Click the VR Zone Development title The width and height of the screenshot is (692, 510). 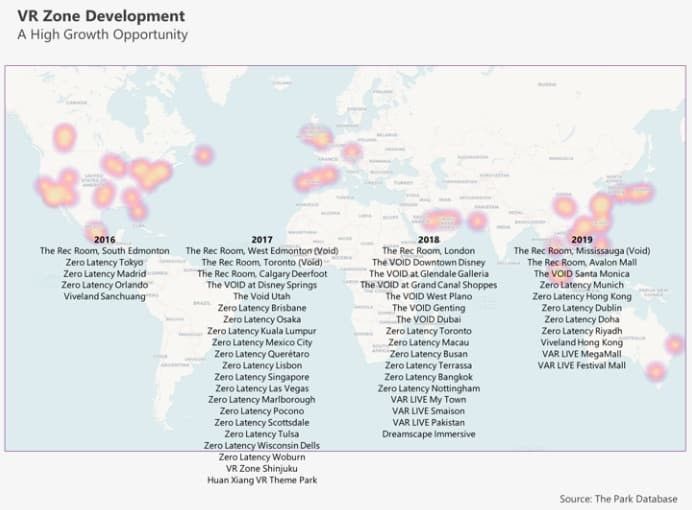(x=100, y=16)
